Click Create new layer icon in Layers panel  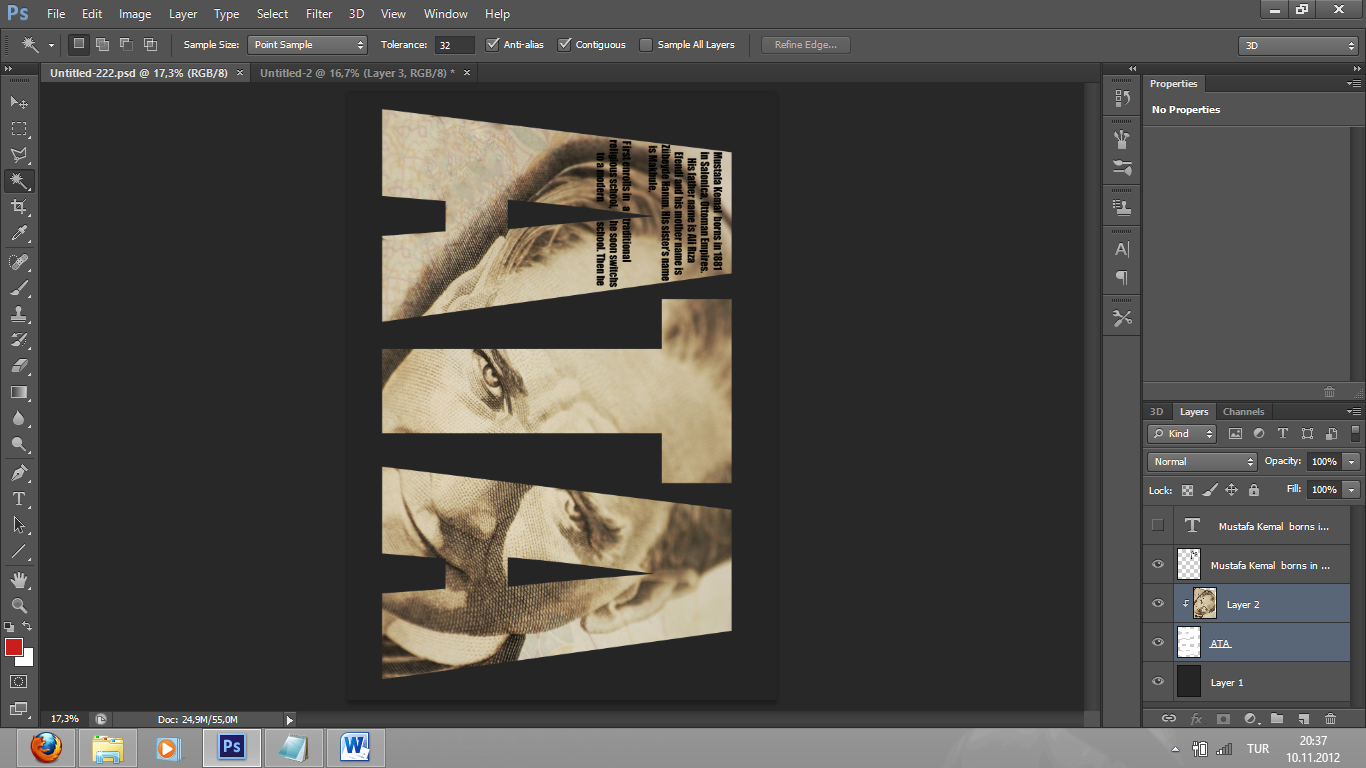[1303, 718]
